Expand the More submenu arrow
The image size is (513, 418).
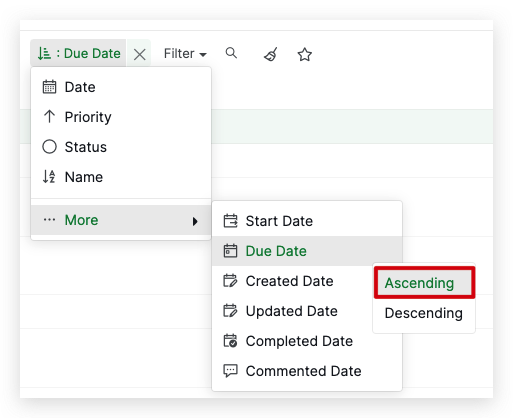click(x=195, y=221)
